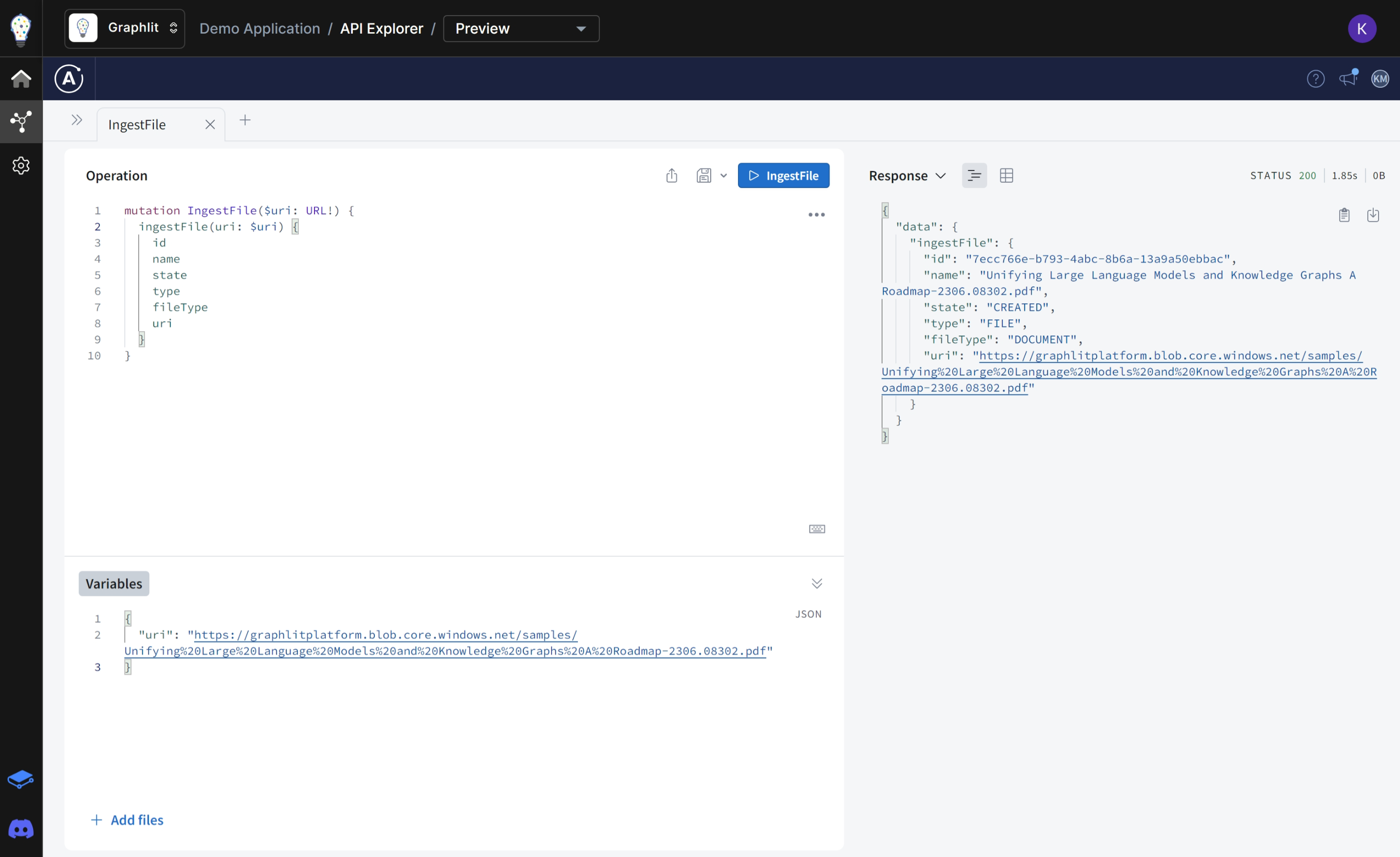Screen dimensions: 1400x857
Task: Click the save operation disk icon
Action: tap(703, 176)
